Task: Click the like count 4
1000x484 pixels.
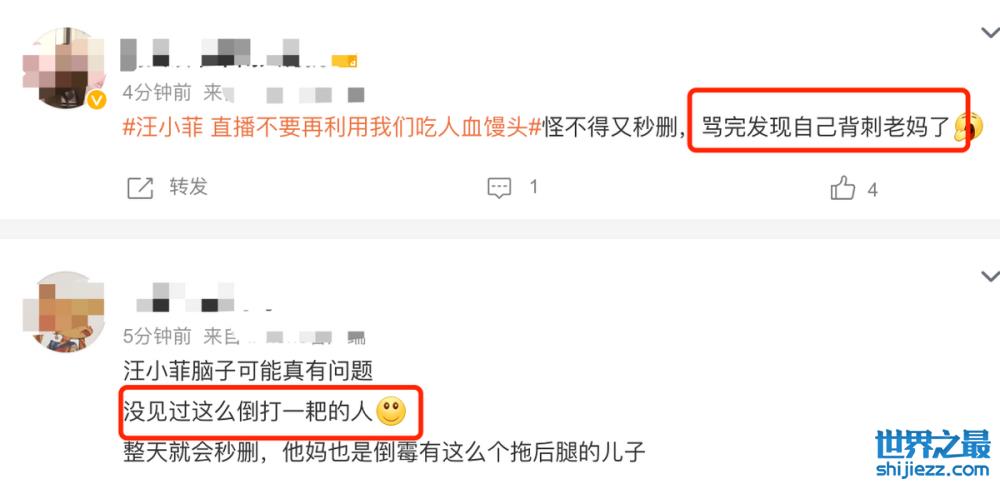Action: click(x=872, y=190)
